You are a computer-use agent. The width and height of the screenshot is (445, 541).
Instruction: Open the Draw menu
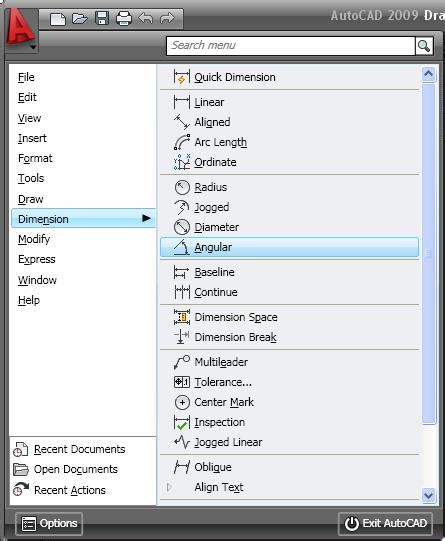pyautogui.click(x=30, y=199)
